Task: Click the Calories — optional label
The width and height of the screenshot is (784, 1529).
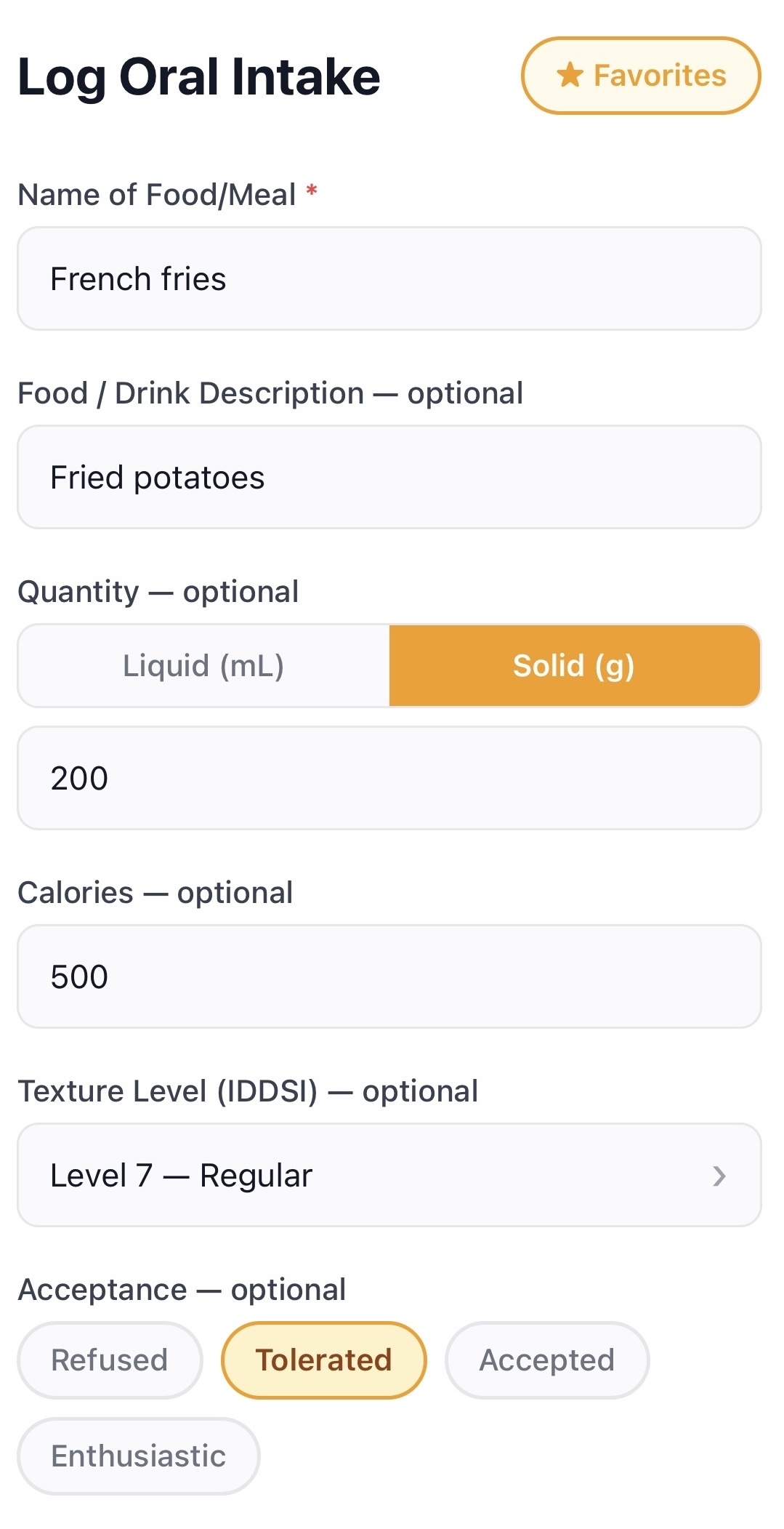Action: [x=155, y=893]
